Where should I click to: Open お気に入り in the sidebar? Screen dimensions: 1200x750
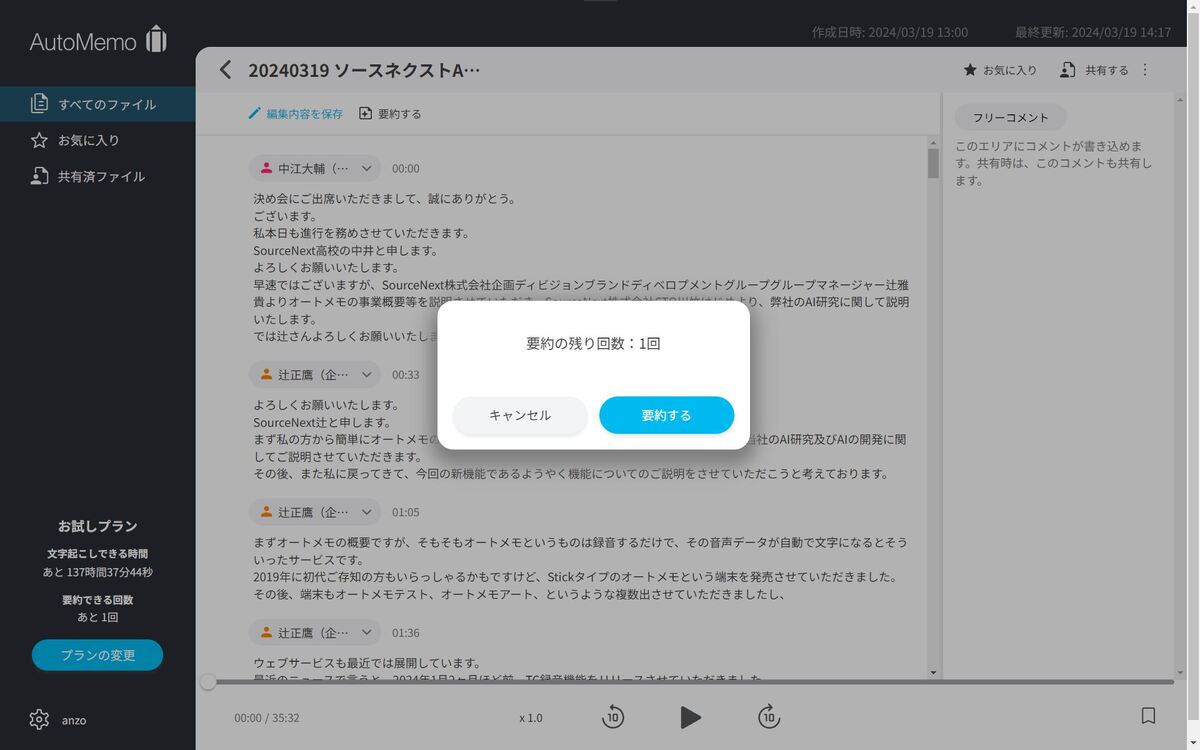pos(97,140)
